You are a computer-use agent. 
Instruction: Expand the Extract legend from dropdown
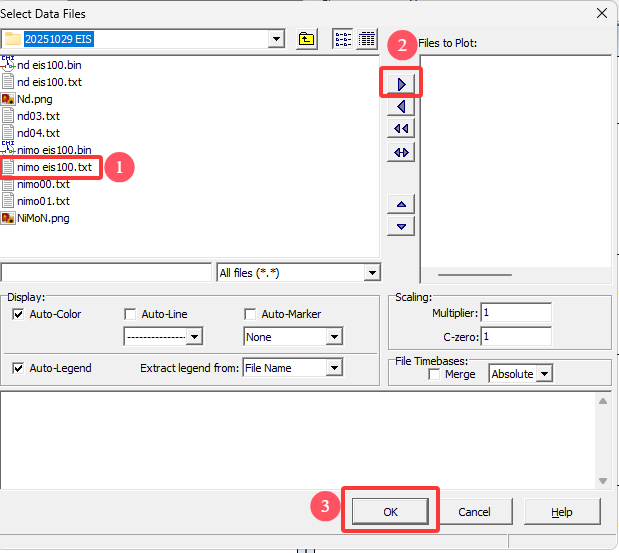tap(334, 368)
